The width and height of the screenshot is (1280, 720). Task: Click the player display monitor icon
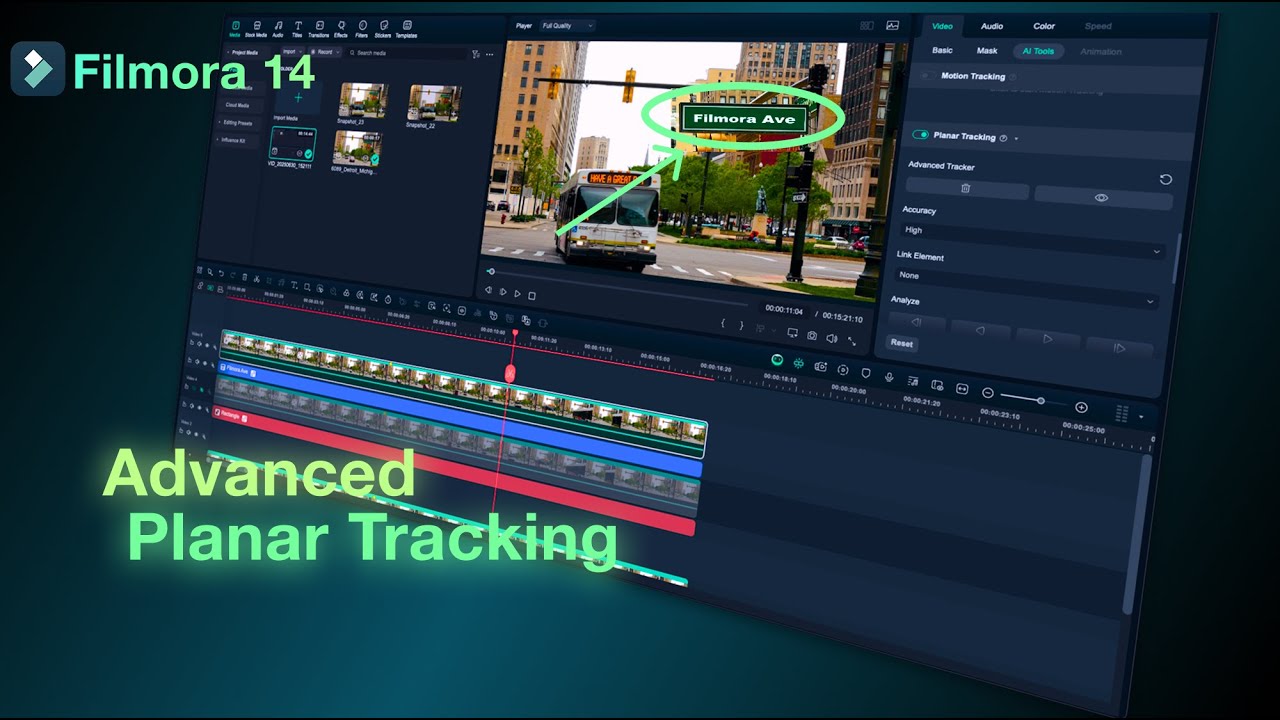click(793, 333)
